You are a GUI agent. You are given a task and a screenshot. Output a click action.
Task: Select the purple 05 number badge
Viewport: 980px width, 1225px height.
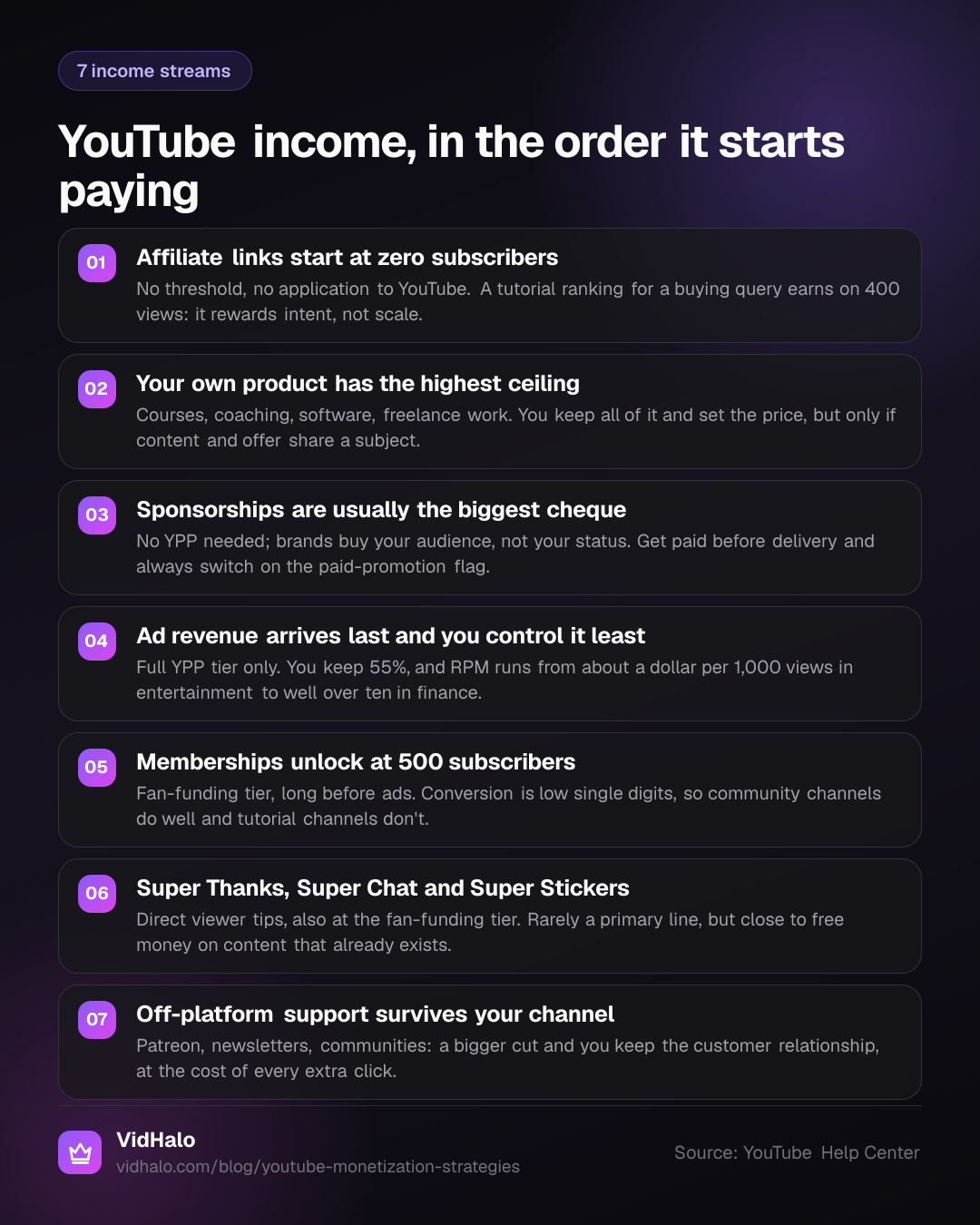96,768
